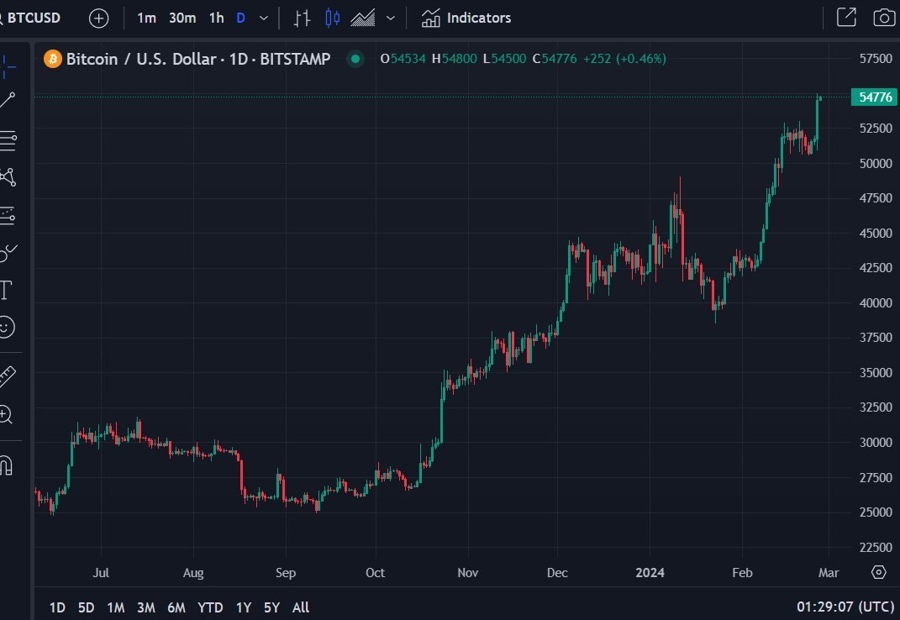
Task: Expand the timeframe dropdown arrow
Action: [263, 18]
